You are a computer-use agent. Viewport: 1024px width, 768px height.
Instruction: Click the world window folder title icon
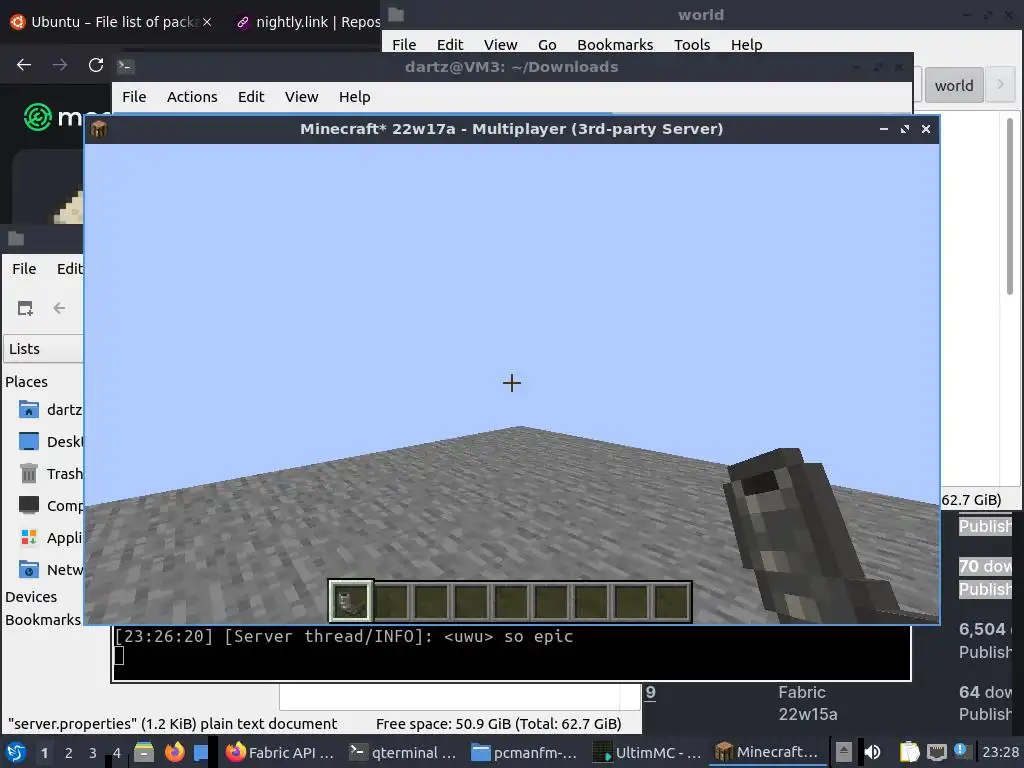tap(396, 14)
